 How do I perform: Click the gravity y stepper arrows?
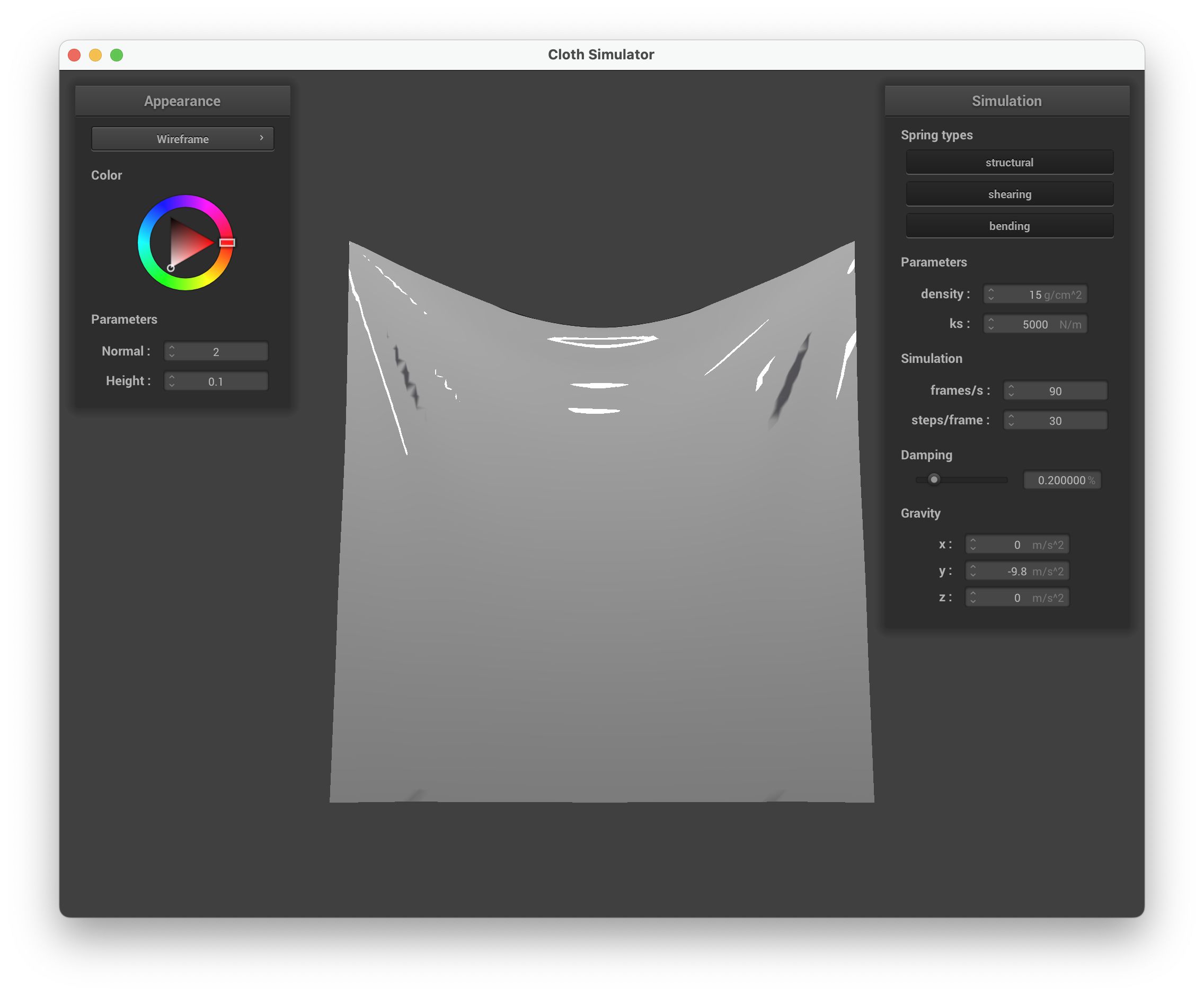[973, 571]
